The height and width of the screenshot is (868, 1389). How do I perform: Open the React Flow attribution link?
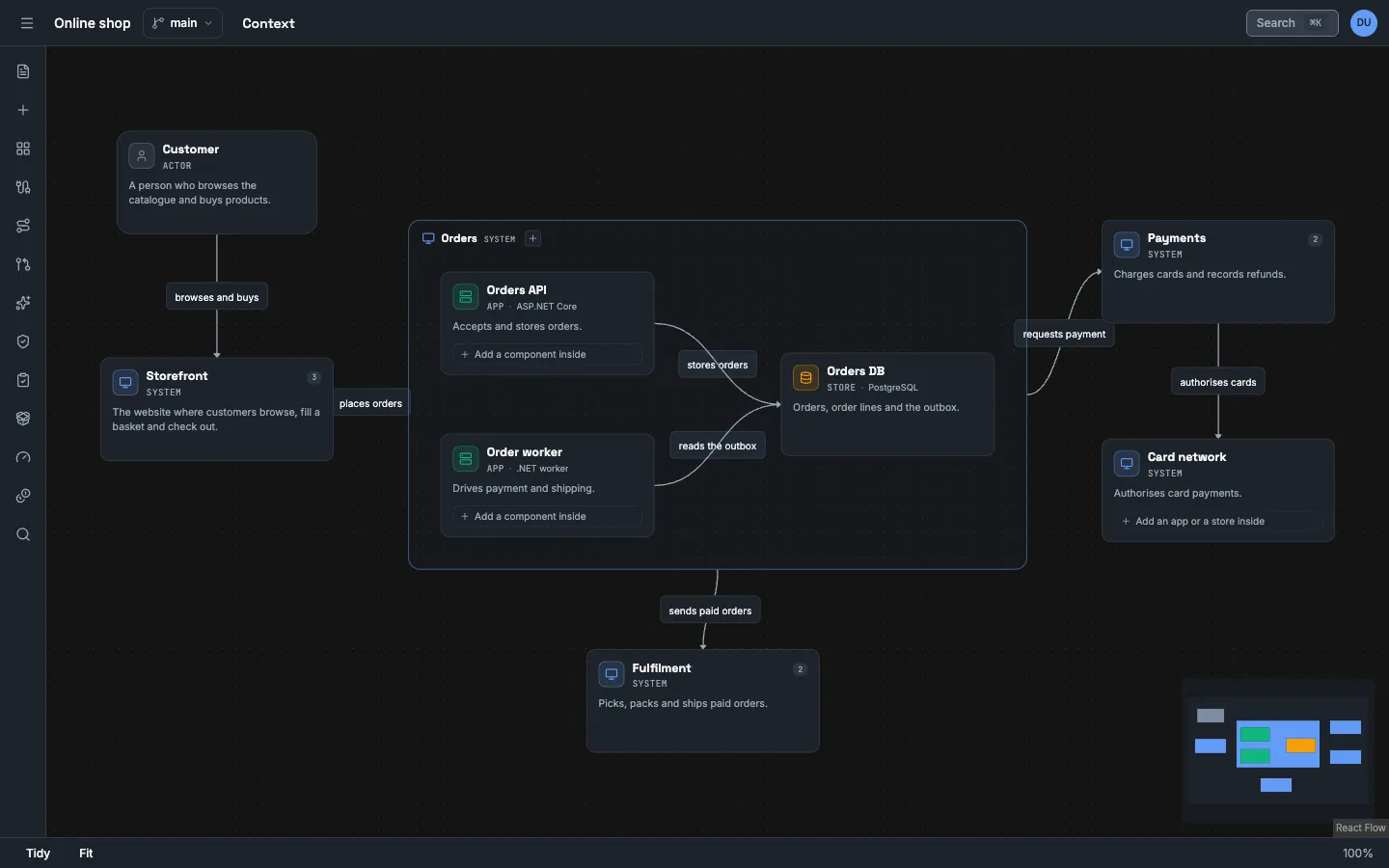point(1360,828)
